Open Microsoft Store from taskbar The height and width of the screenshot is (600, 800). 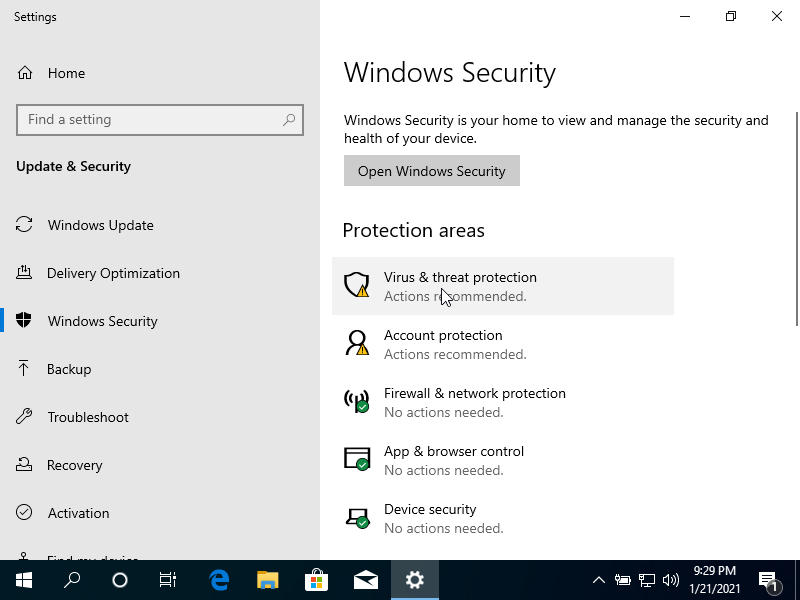317,580
